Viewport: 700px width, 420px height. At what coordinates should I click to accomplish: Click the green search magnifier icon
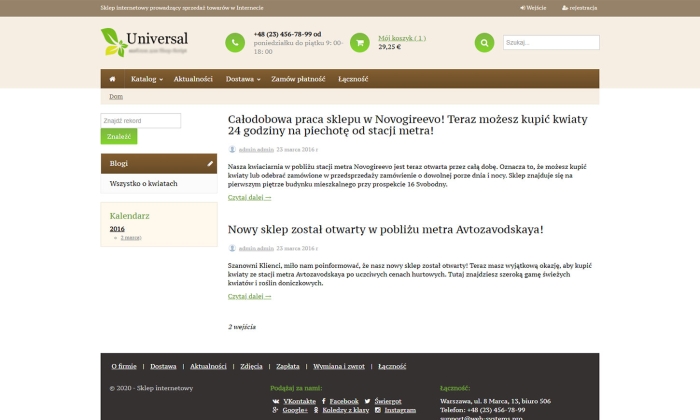click(485, 42)
